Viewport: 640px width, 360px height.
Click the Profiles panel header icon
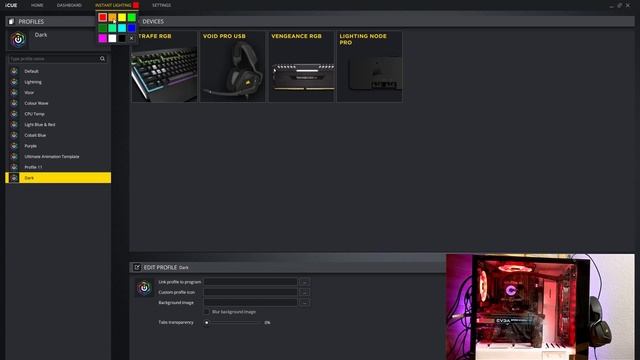click(x=11, y=21)
